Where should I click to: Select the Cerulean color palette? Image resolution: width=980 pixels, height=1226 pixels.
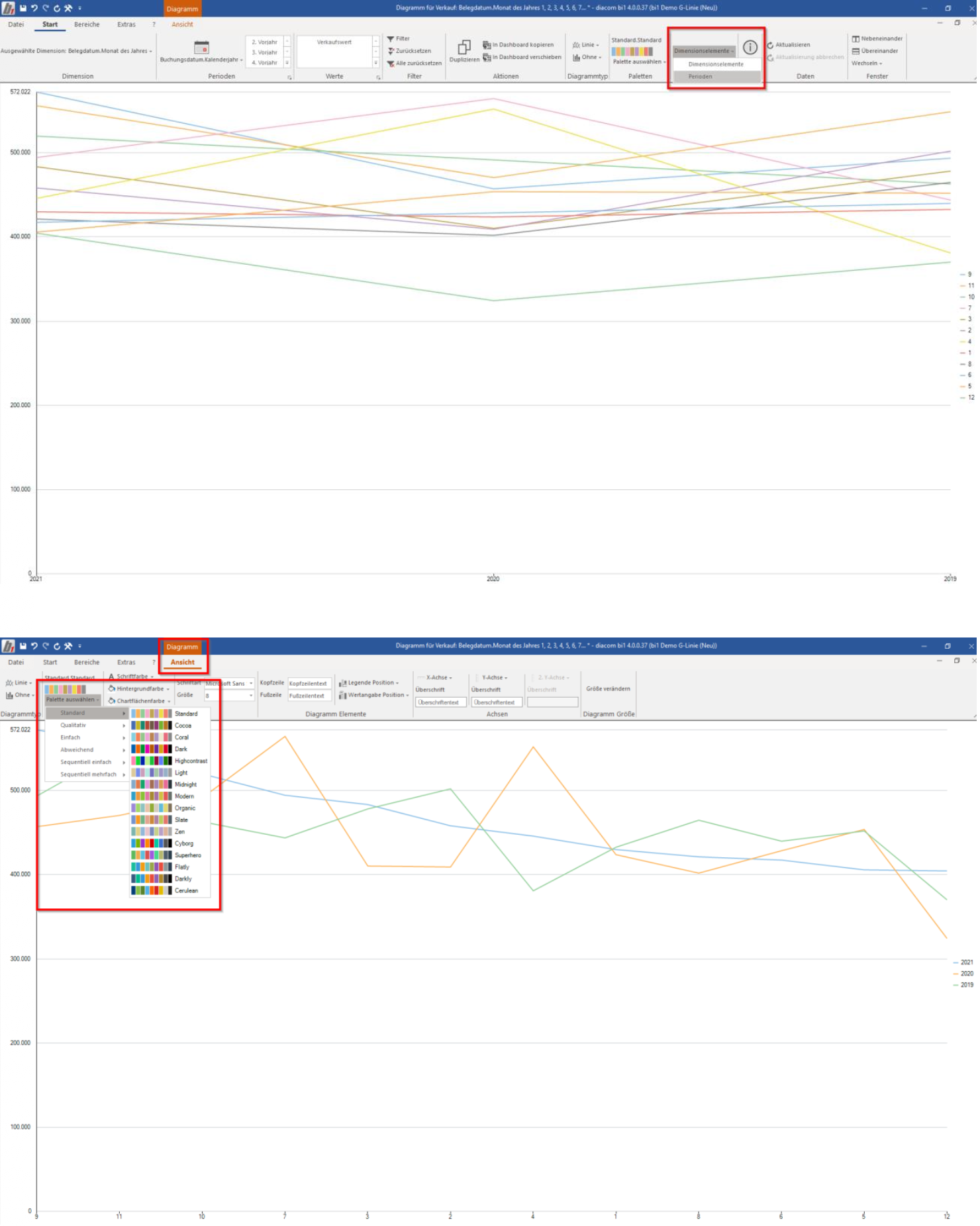(170, 892)
